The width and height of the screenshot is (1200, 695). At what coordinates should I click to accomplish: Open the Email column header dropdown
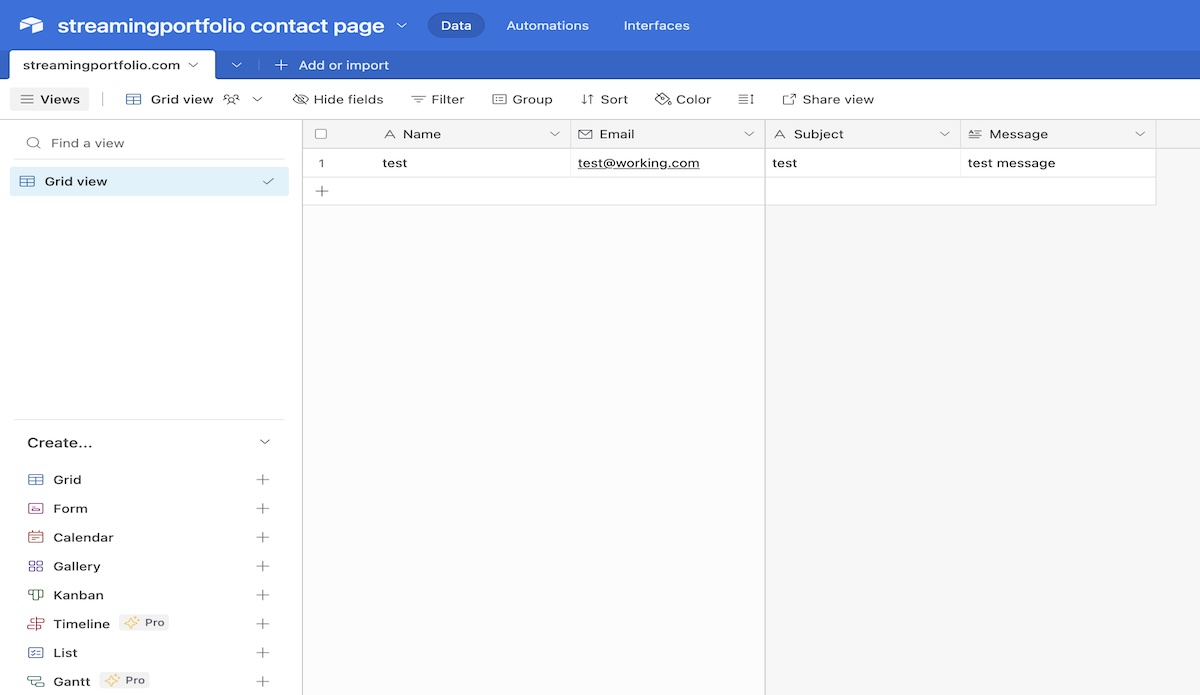749,134
